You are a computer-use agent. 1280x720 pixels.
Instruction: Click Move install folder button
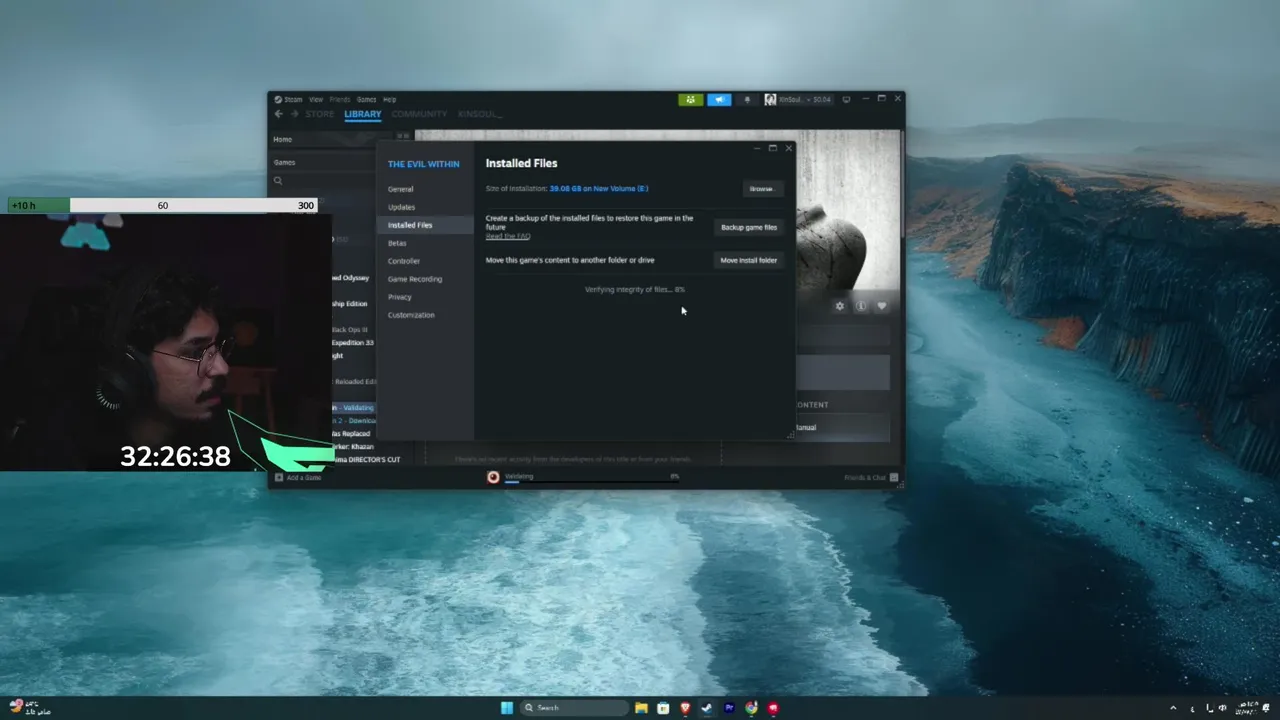pos(749,260)
